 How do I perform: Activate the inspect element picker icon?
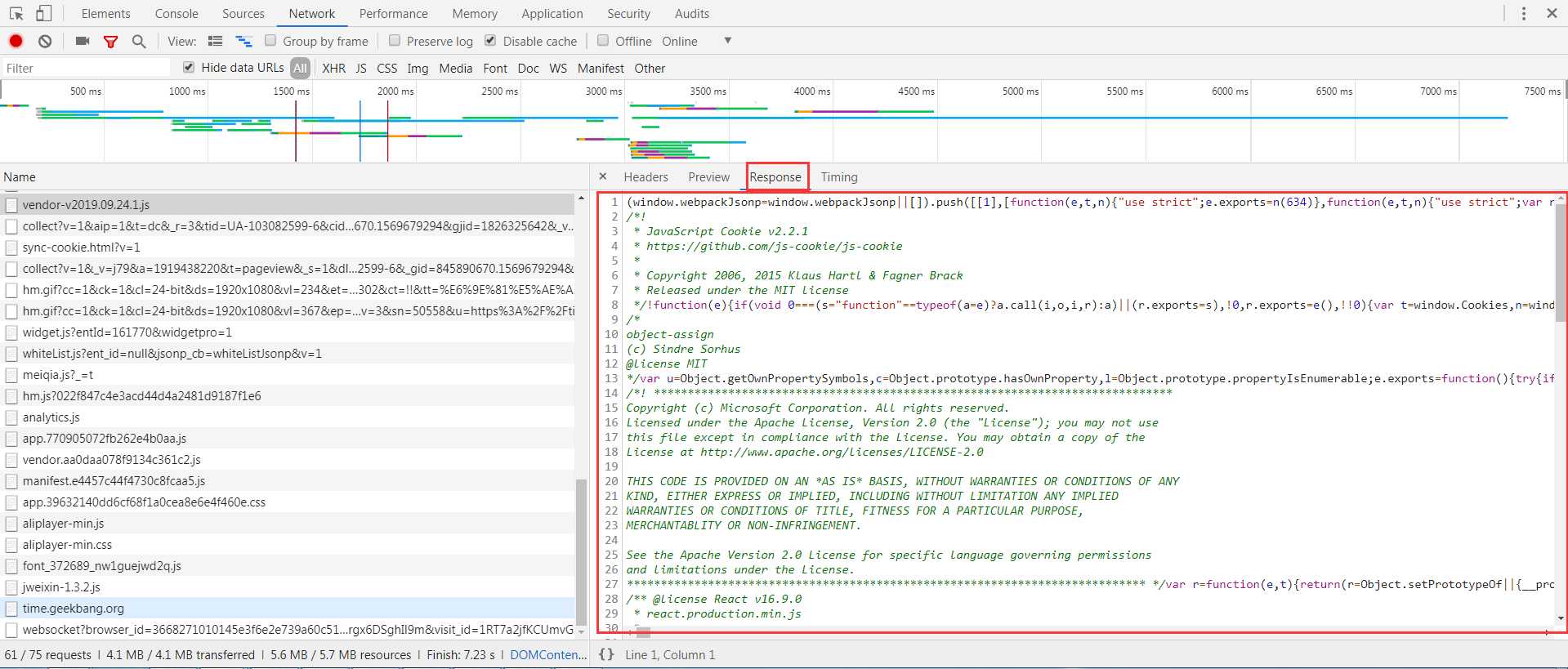click(x=16, y=13)
